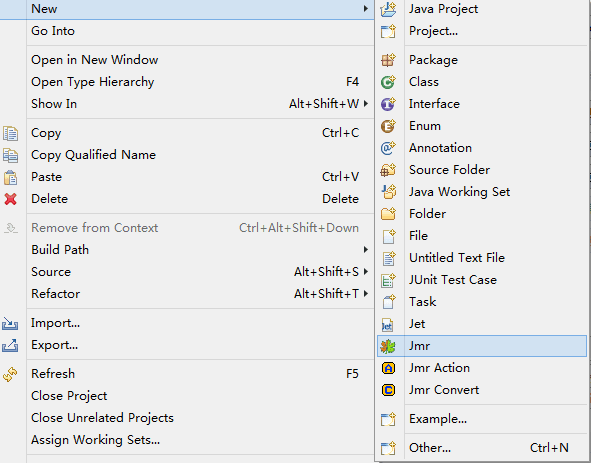591x464 pixels.
Task: Expand the Build Path submenu arrow
Action: click(x=366, y=250)
